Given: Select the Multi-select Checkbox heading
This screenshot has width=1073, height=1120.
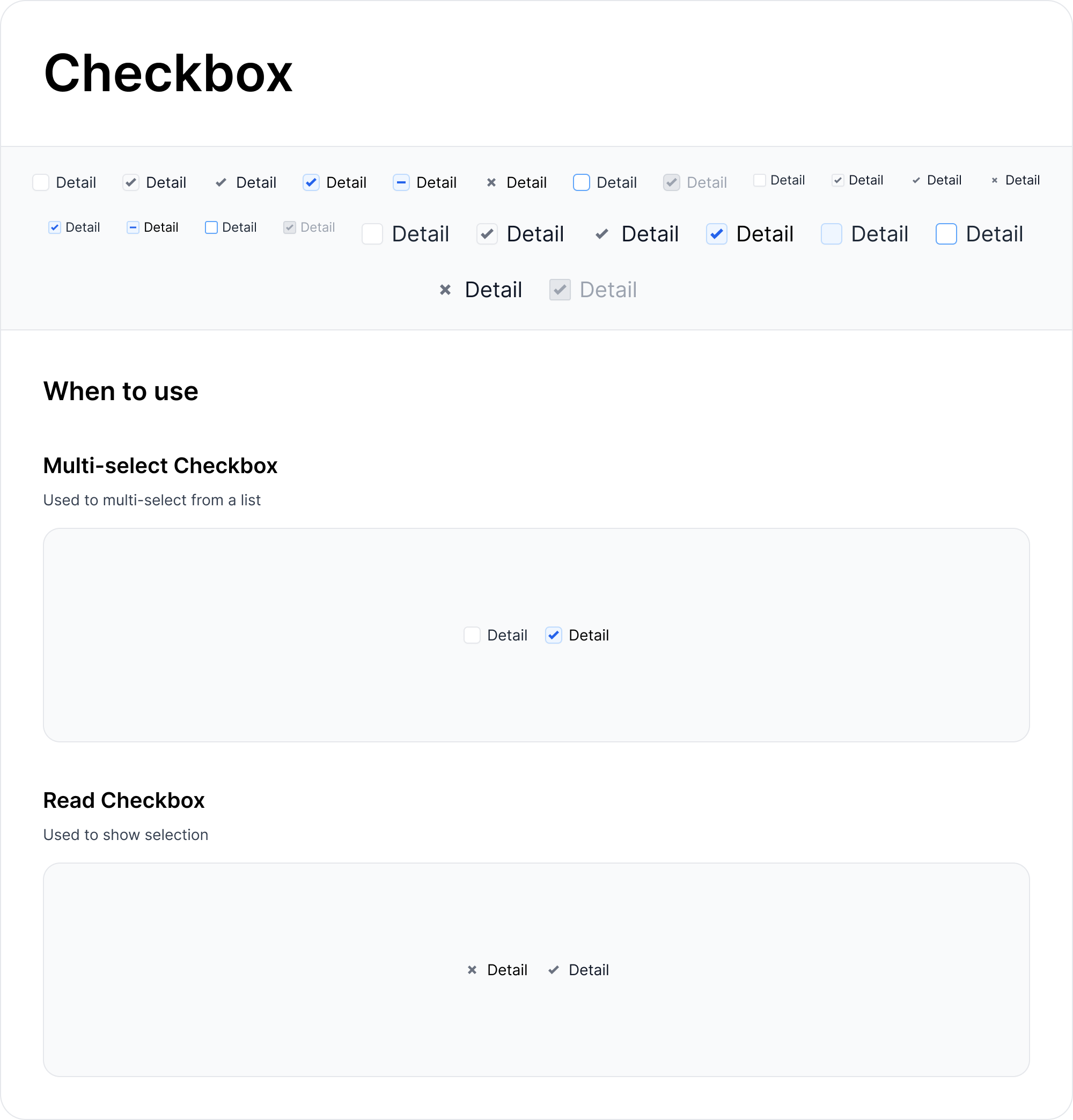Looking at the screenshot, I should click(x=160, y=466).
